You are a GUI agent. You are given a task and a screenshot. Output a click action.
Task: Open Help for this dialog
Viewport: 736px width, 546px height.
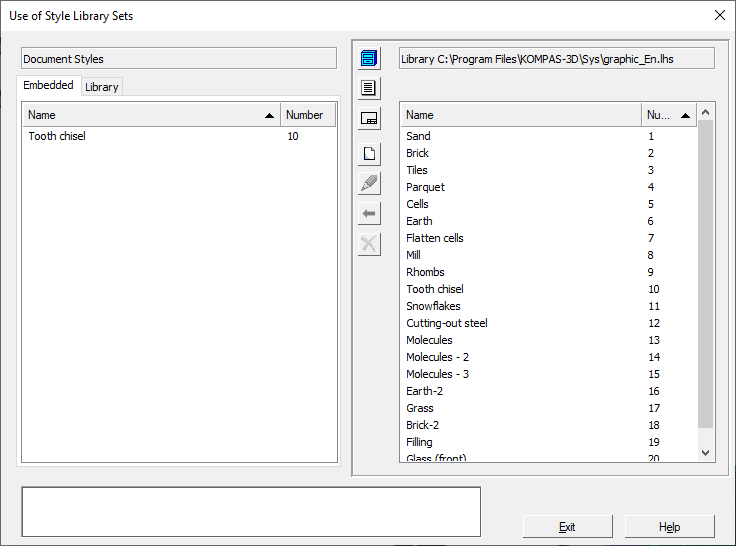click(x=669, y=527)
